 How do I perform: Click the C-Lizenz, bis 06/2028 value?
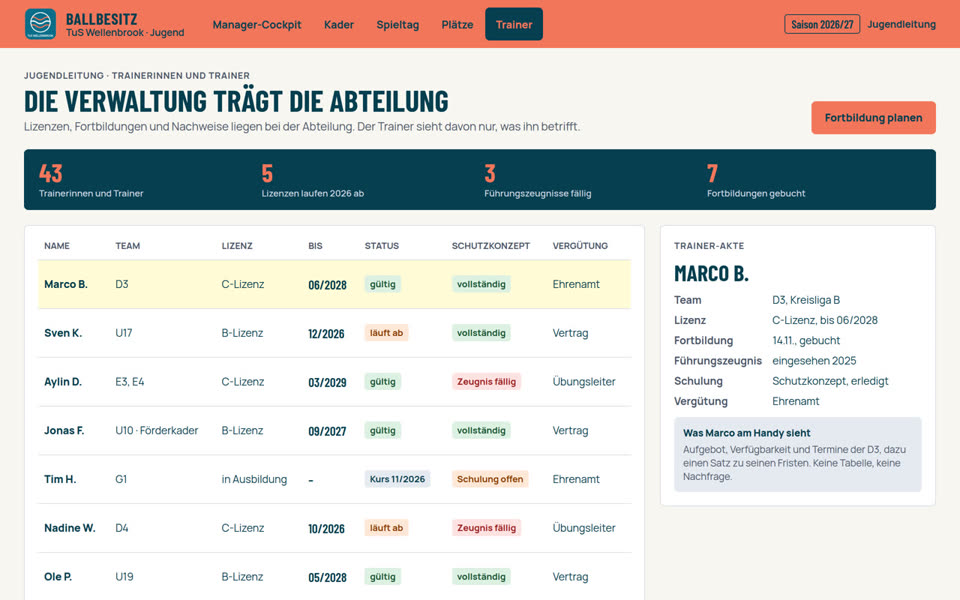pos(825,320)
